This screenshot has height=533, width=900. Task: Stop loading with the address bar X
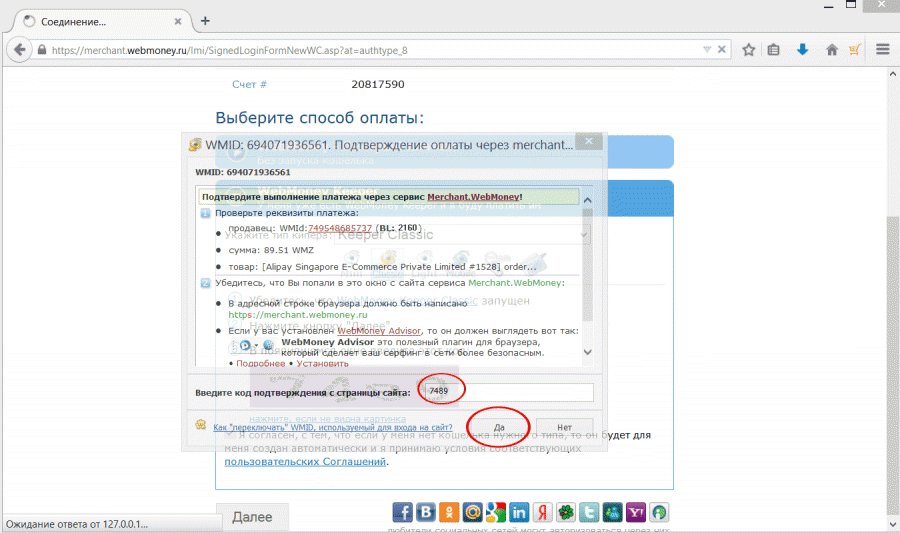722,49
